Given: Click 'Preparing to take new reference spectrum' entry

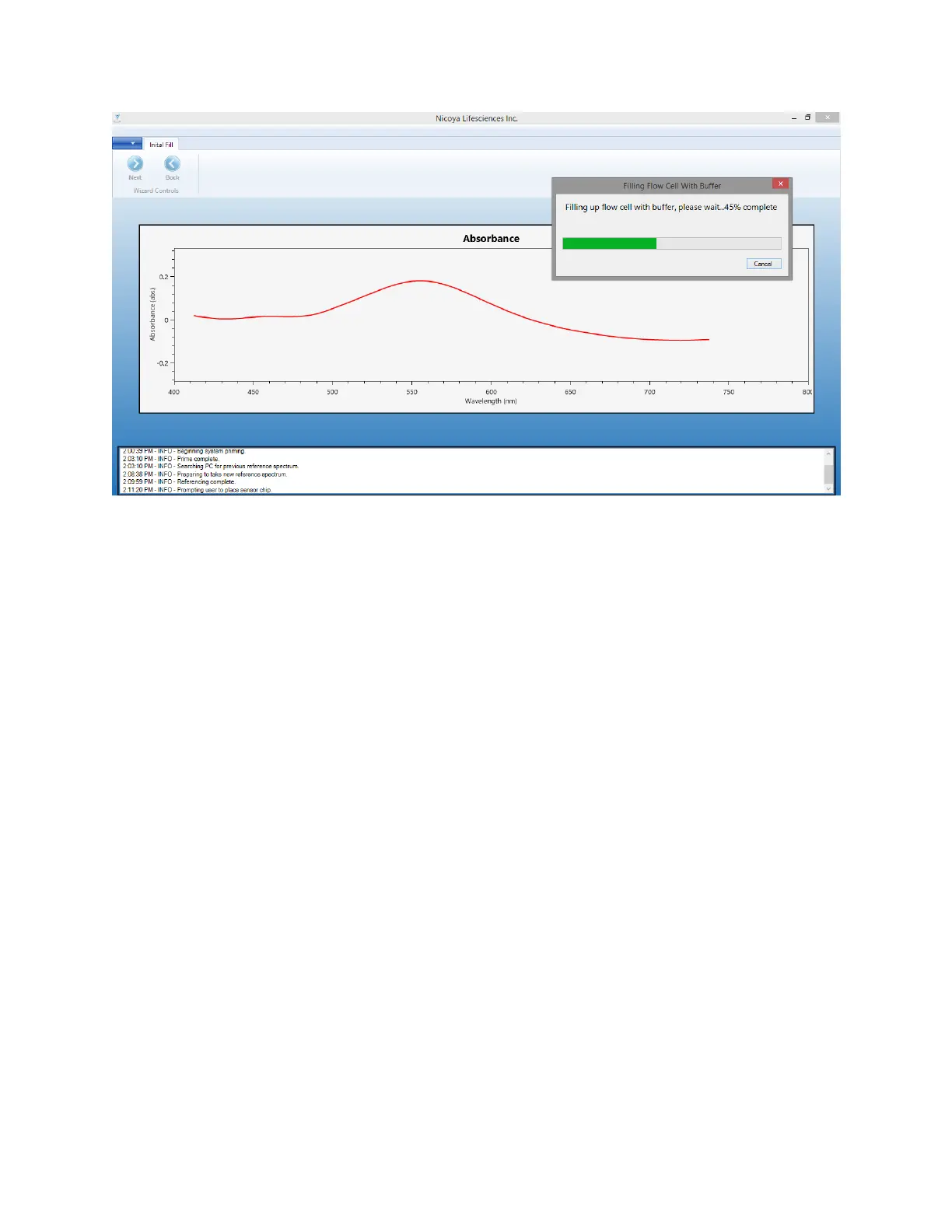Looking at the screenshot, I should (x=205, y=474).
